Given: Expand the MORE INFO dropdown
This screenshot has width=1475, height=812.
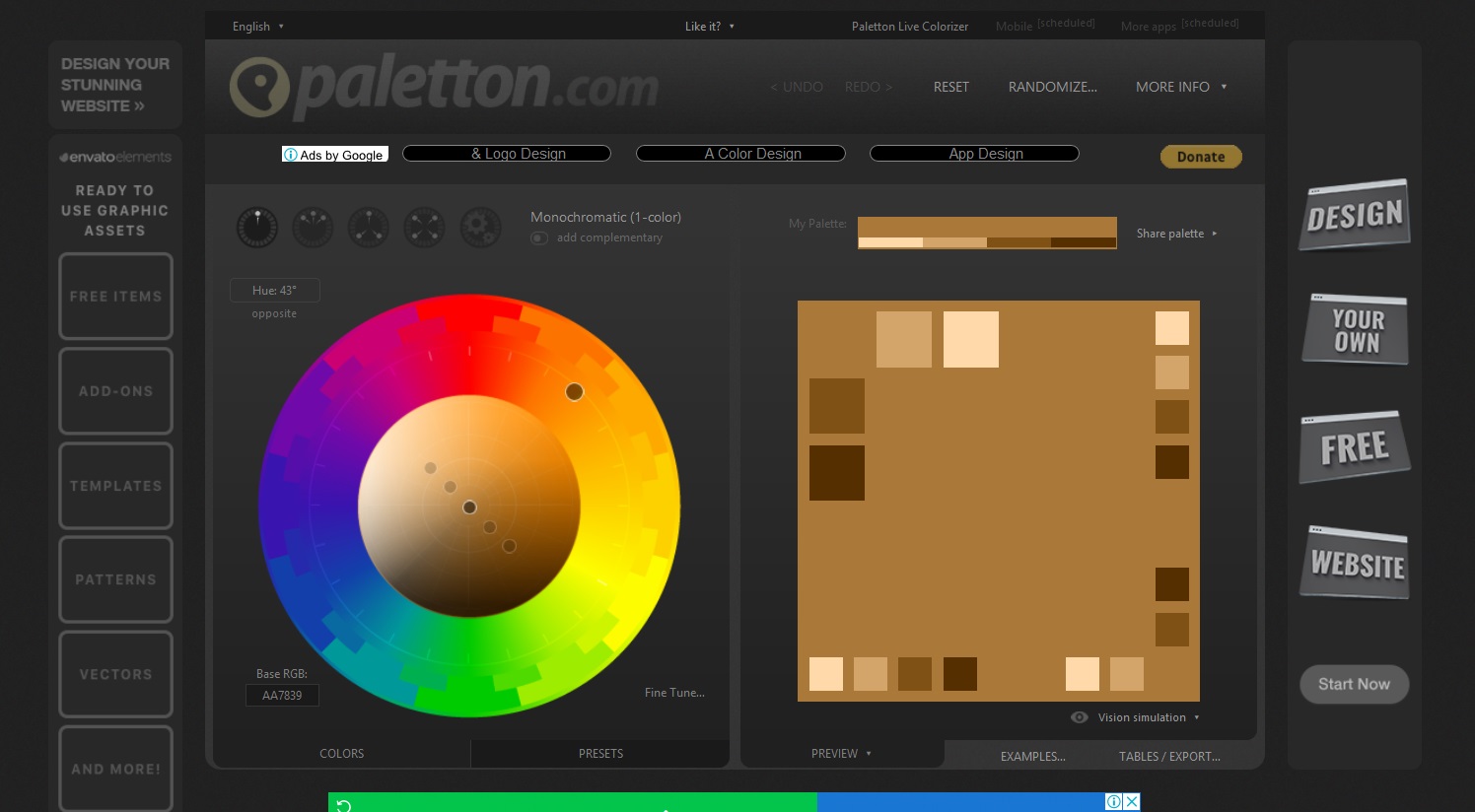Looking at the screenshot, I should pos(1180,87).
